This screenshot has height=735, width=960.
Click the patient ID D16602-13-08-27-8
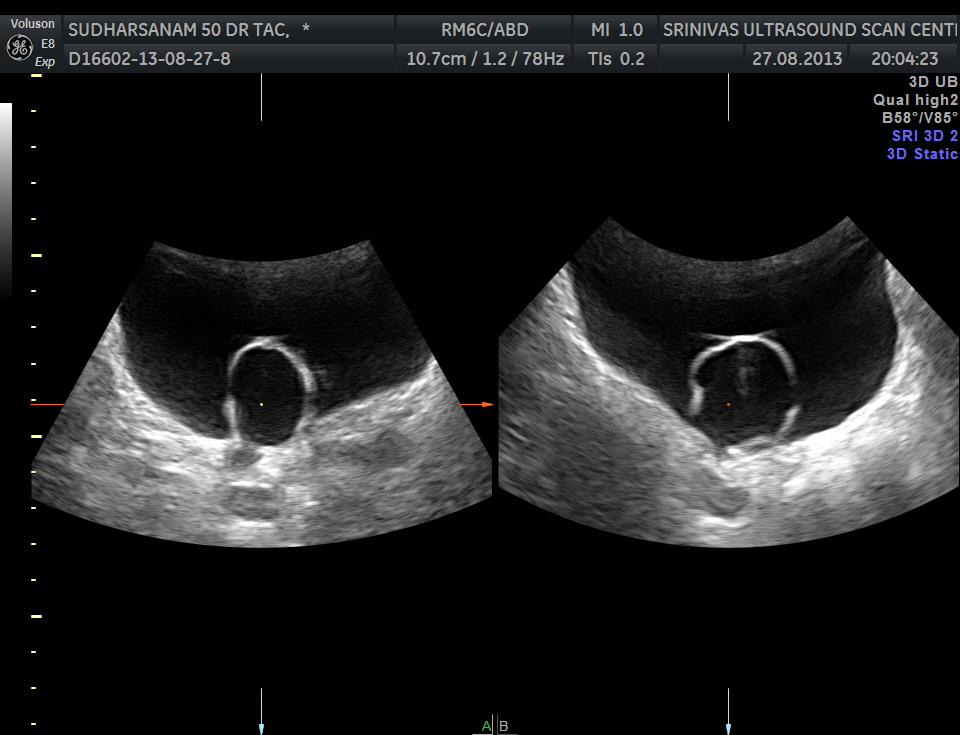(x=149, y=59)
